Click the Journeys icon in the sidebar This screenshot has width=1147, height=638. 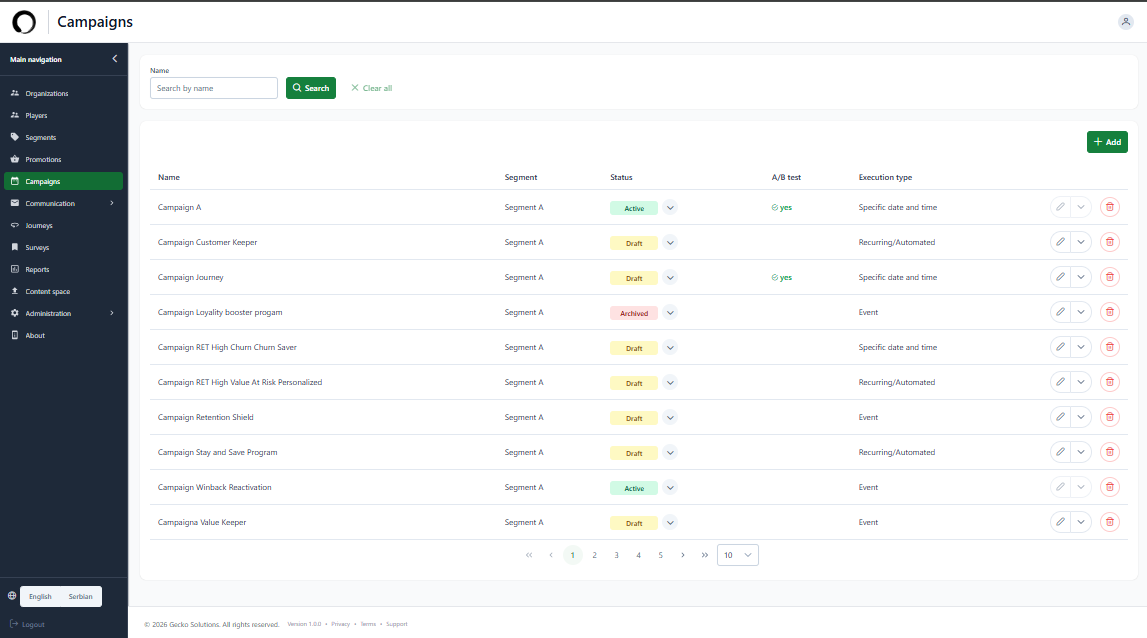coord(17,225)
